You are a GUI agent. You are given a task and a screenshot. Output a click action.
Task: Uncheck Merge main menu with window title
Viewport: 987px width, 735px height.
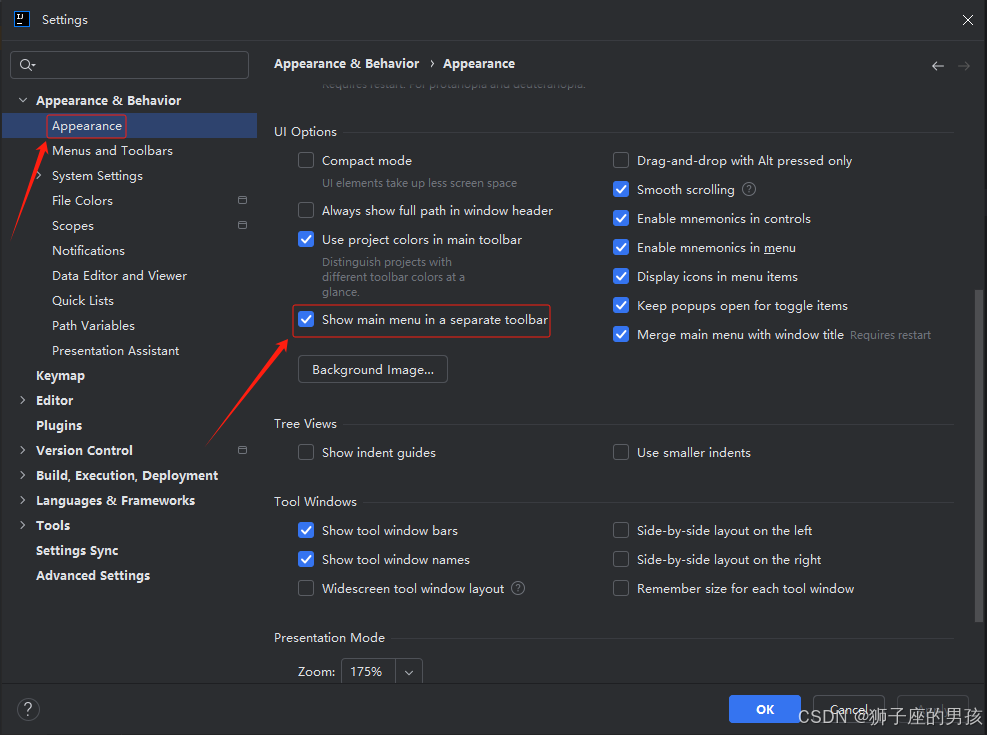[621, 334]
